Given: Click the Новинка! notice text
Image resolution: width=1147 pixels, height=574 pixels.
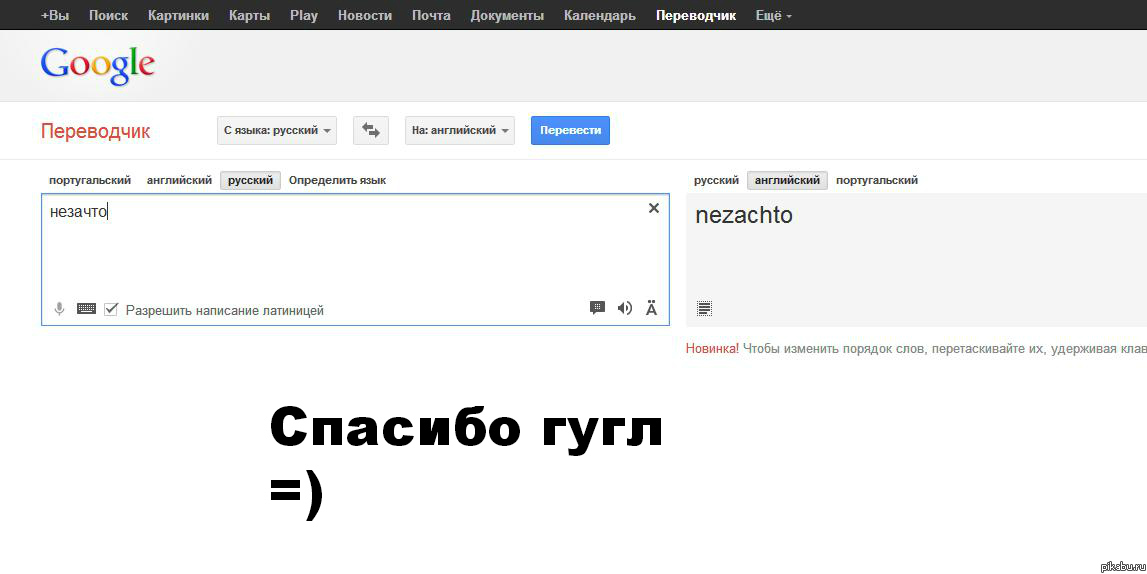Looking at the screenshot, I should (712, 349).
